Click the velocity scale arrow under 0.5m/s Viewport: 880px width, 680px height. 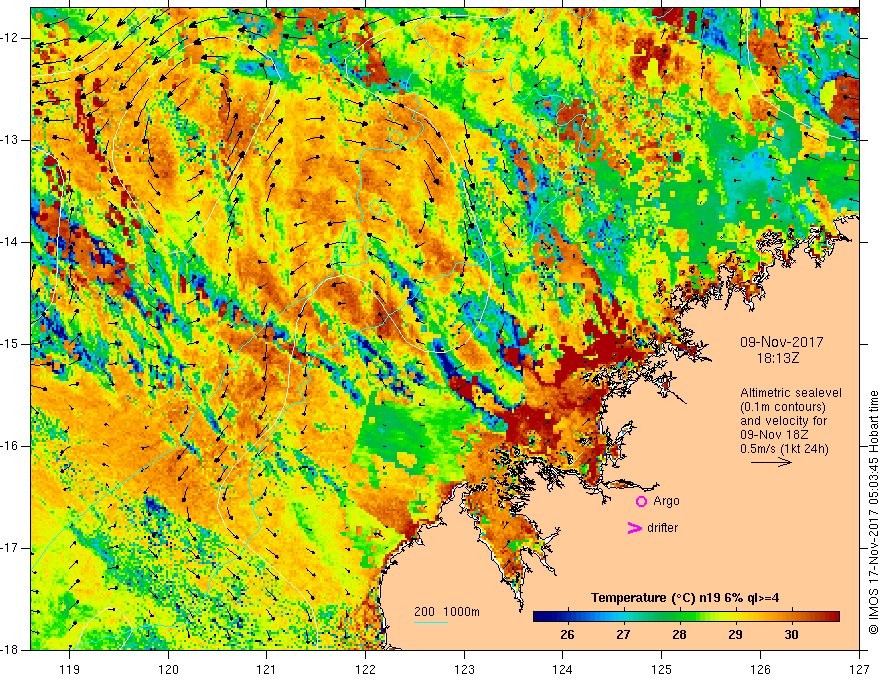771,462
